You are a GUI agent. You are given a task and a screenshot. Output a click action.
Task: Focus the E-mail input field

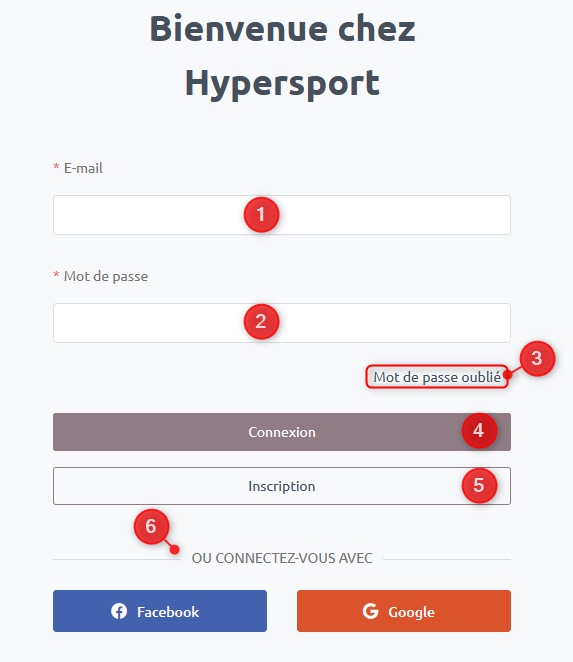click(282, 215)
